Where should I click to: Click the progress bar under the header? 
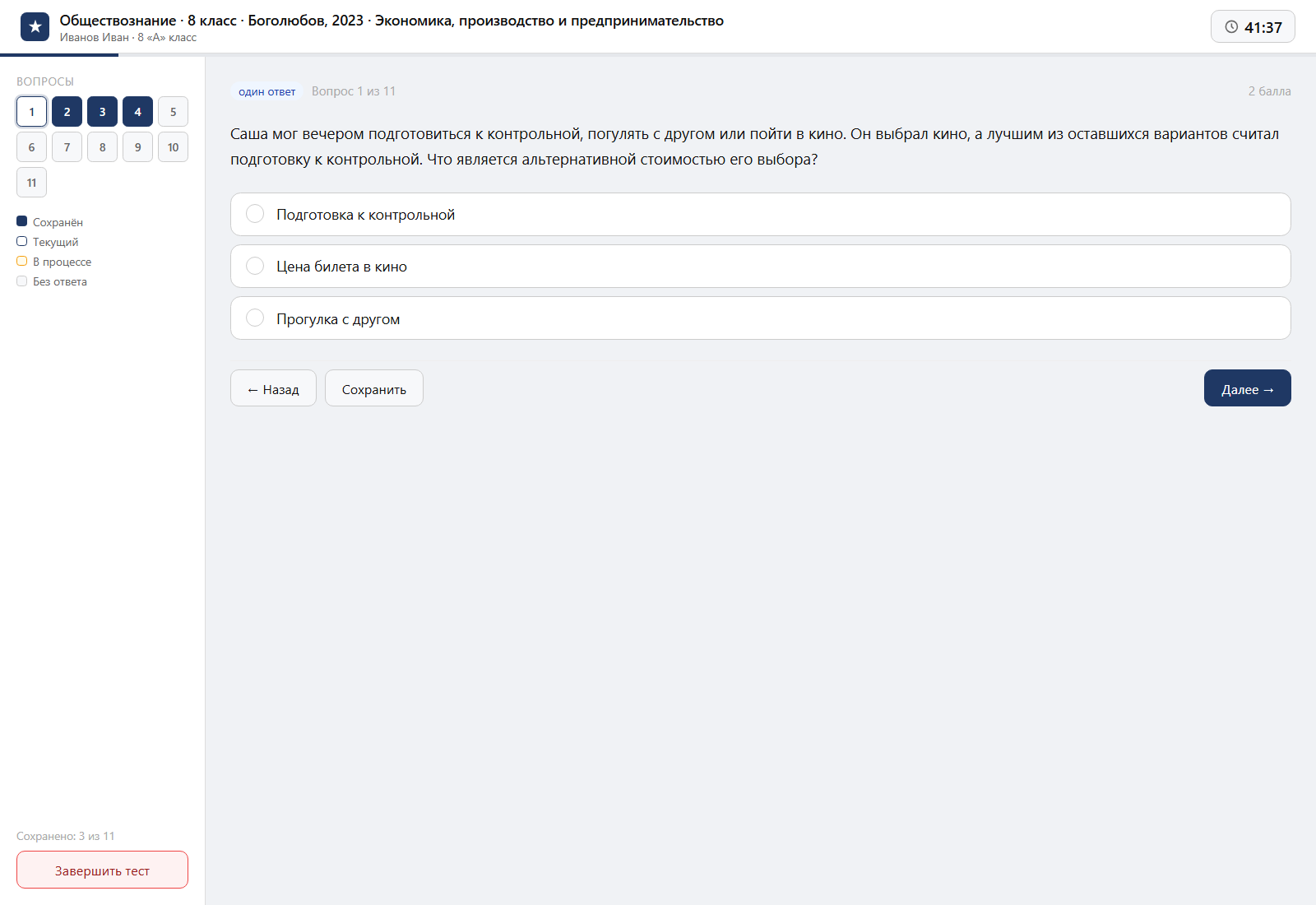658,55
